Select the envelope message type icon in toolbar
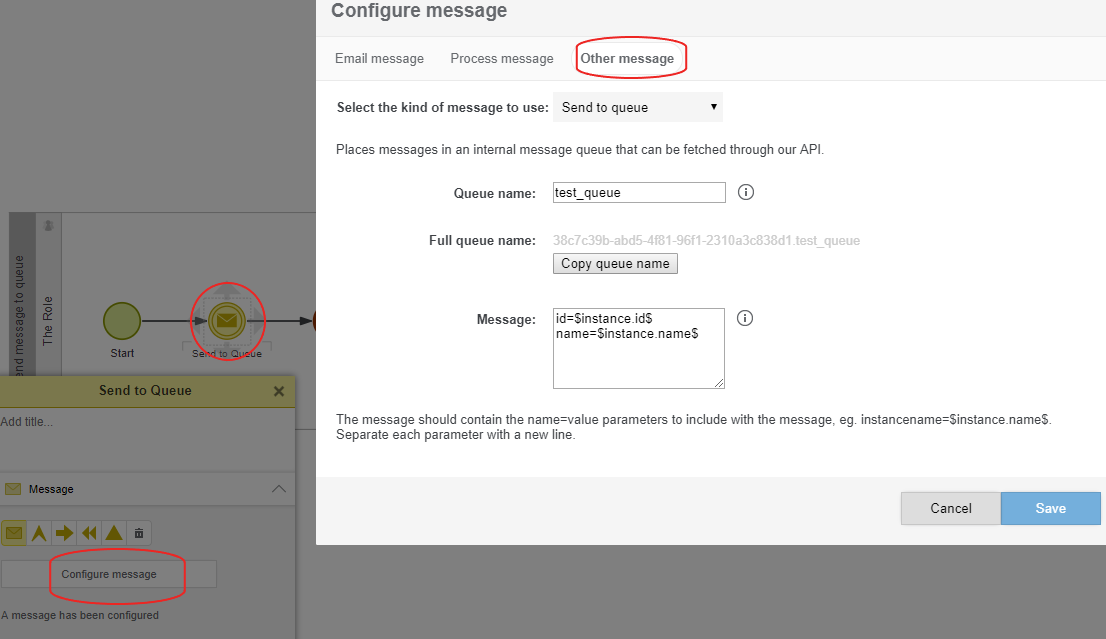The height and width of the screenshot is (639, 1106). click(14, 533)
